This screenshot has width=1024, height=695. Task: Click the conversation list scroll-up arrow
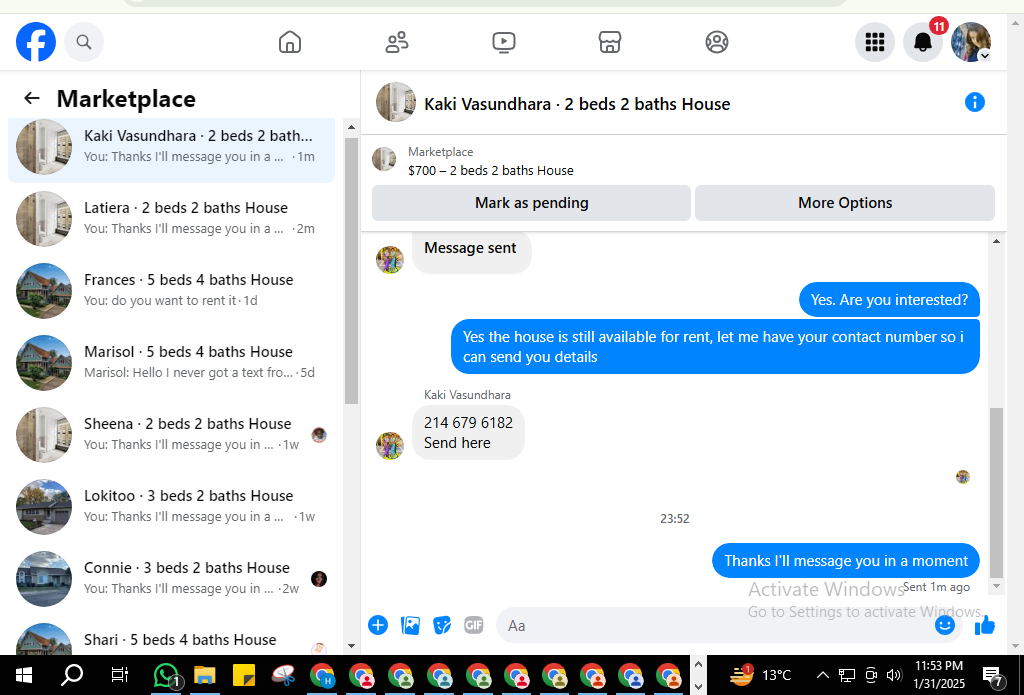(x=351, y=127)
